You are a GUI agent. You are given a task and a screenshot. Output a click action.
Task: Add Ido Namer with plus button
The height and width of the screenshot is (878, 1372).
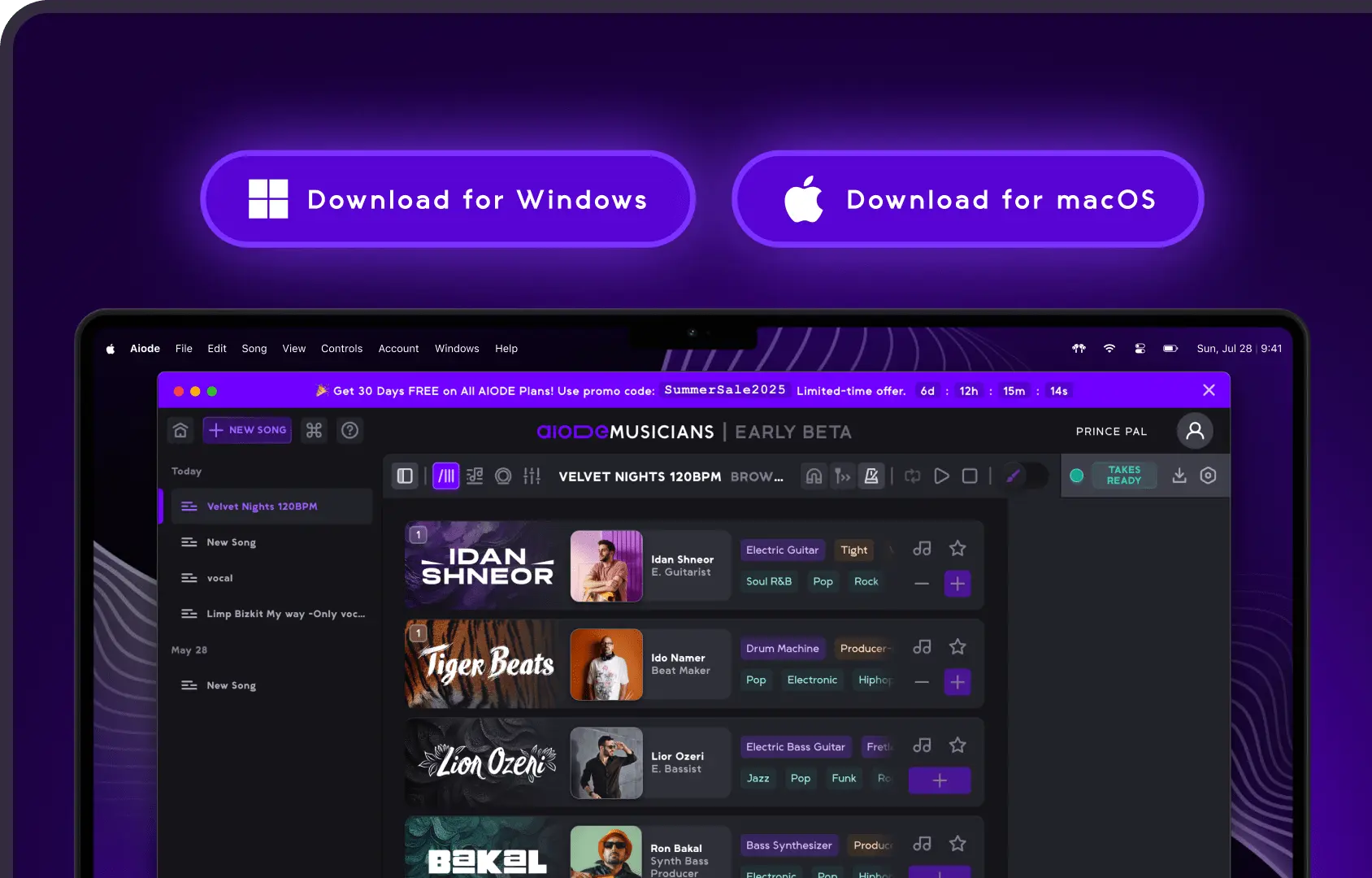tap(957, 682)
